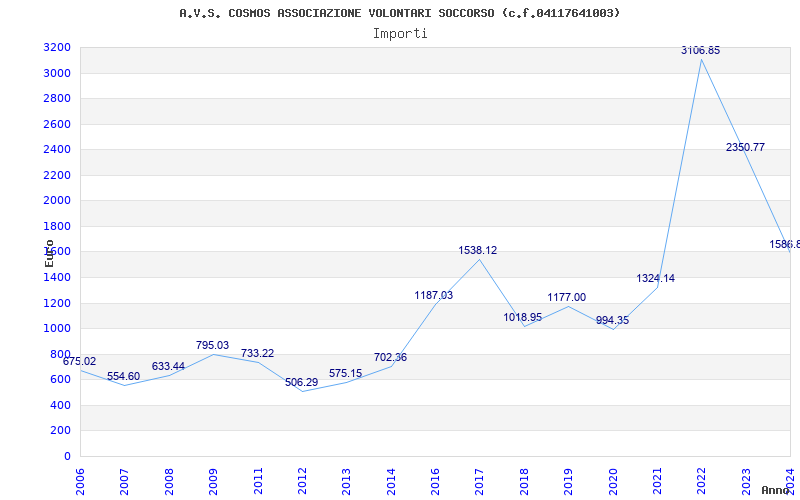The image size is (800, 500).
Task: Select the 3106.85 peak data label
Action: [x=701, y=51]
